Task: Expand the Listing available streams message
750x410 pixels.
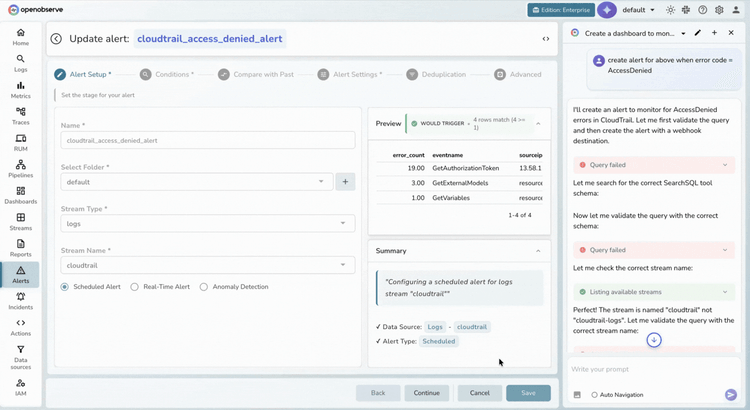Action: [654, 292]
